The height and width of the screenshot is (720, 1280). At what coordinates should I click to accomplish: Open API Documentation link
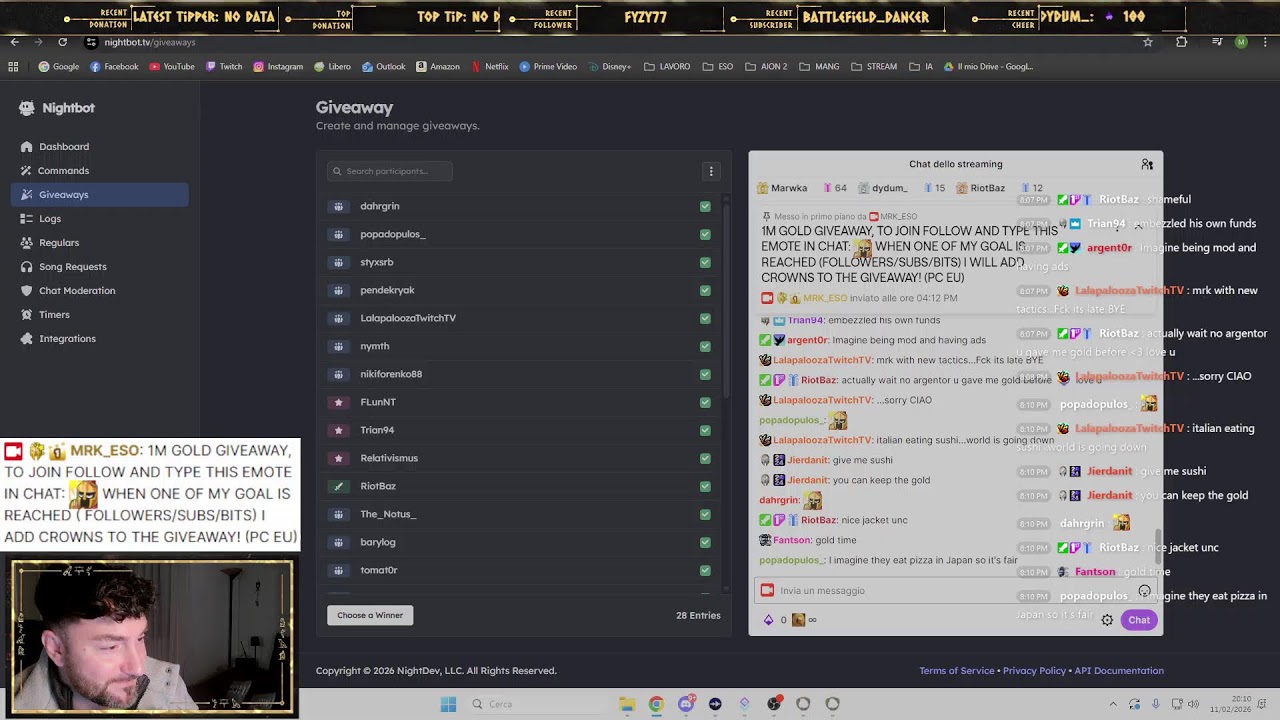coord(1119,671)
